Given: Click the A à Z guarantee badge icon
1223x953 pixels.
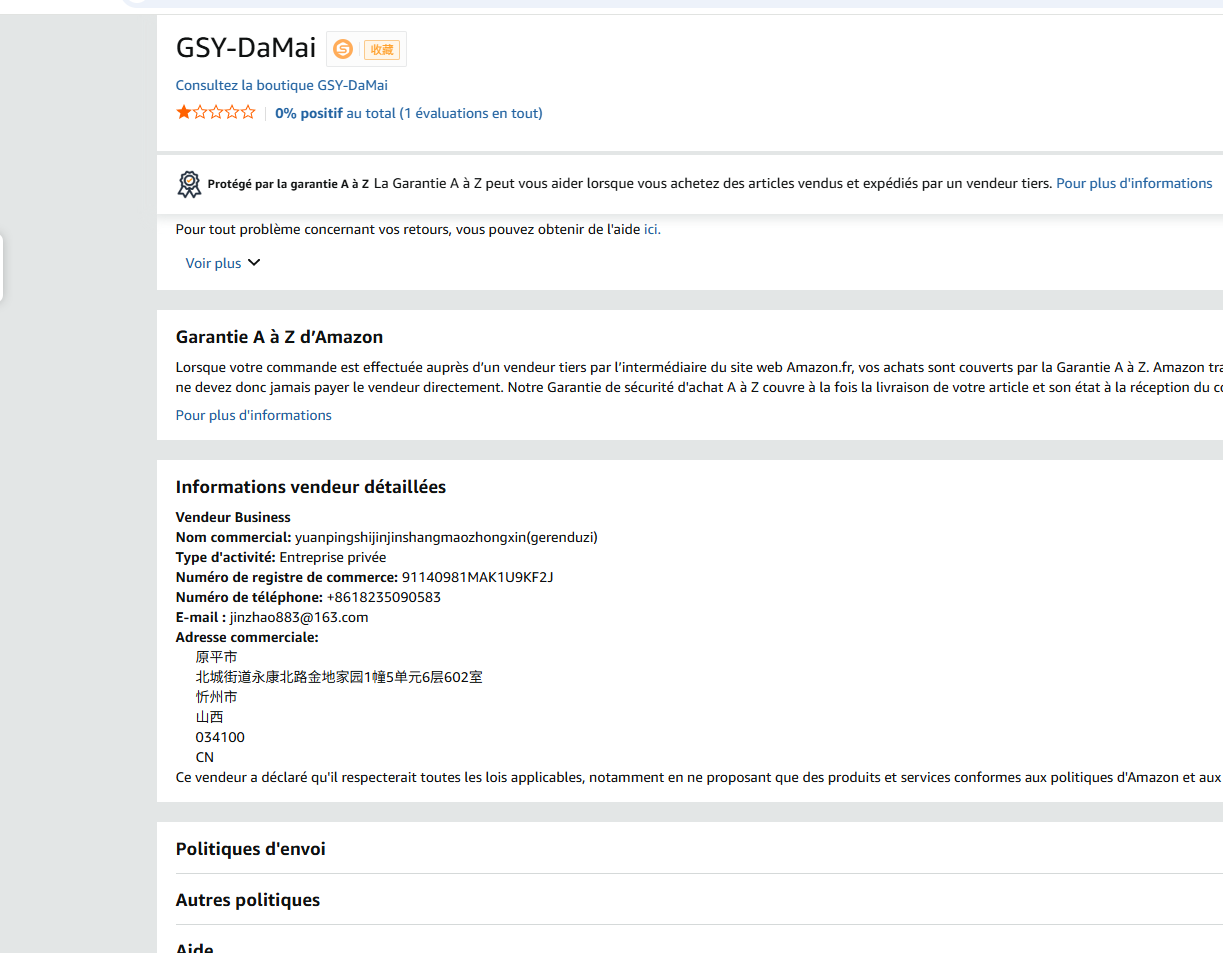Looking at the screenshot, I should 189,184.
